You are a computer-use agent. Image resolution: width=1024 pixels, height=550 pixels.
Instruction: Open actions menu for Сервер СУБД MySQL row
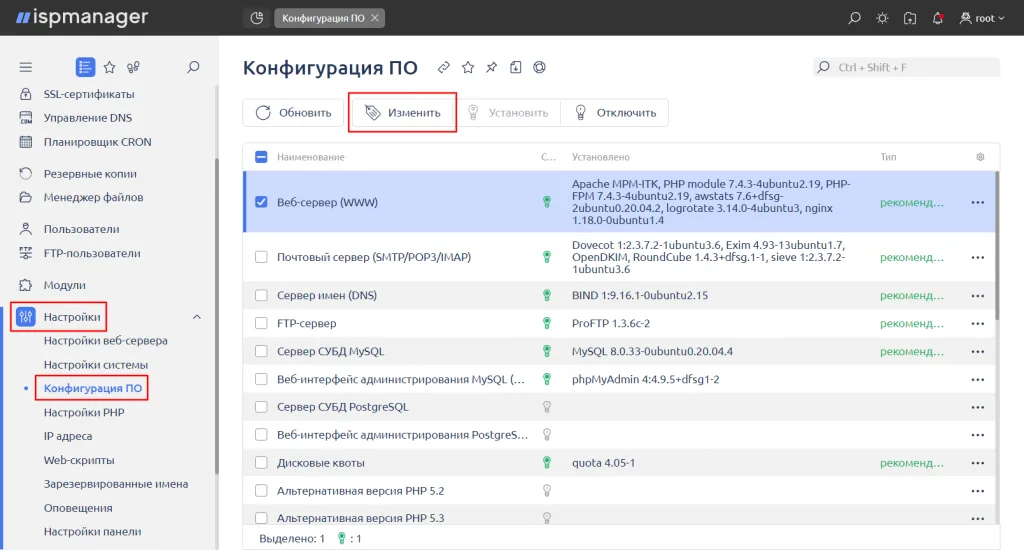978,351
